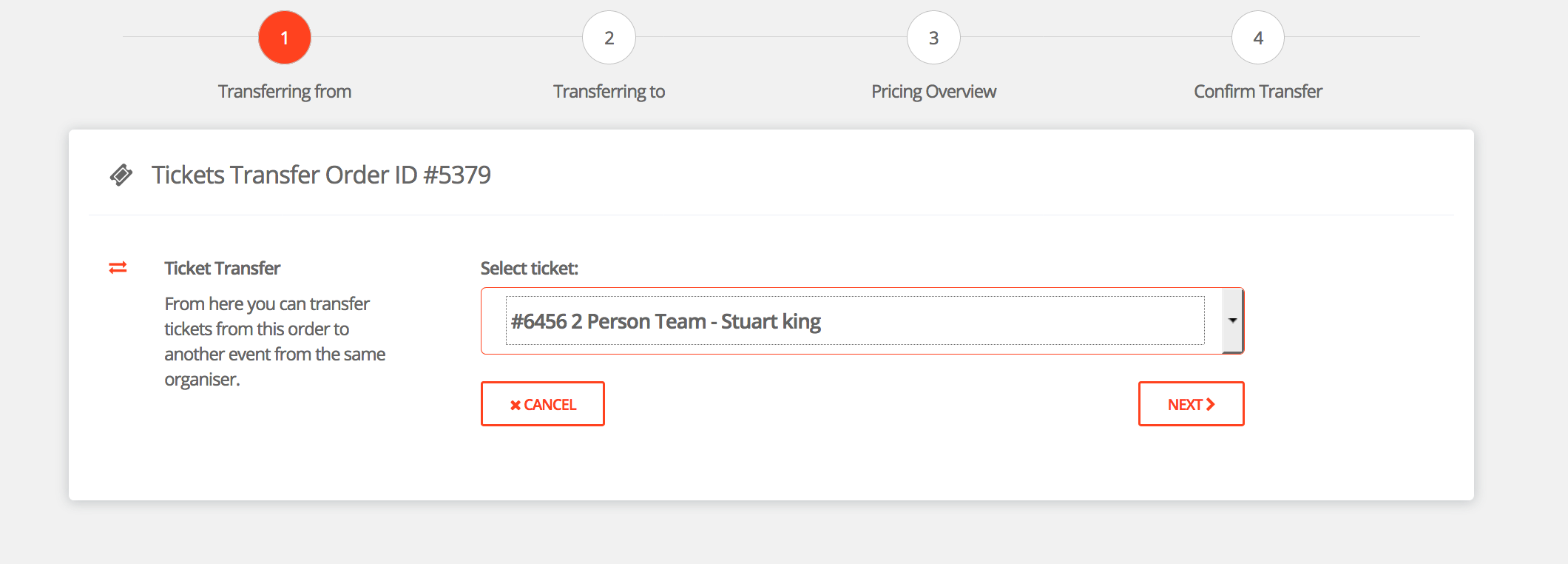Screen dimensions: 1568x564
Task: Click the 'Ticket Transfer' section heading
Action: [x=223, y=269]
